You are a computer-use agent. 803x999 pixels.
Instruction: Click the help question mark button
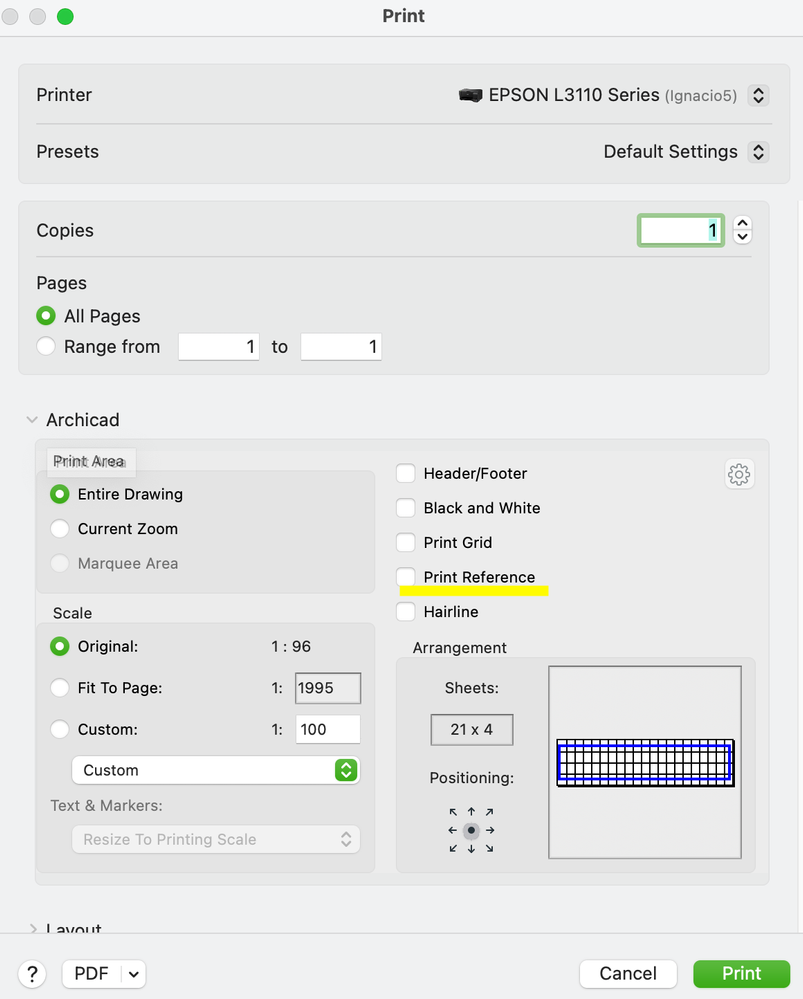[x=32, y=974]
